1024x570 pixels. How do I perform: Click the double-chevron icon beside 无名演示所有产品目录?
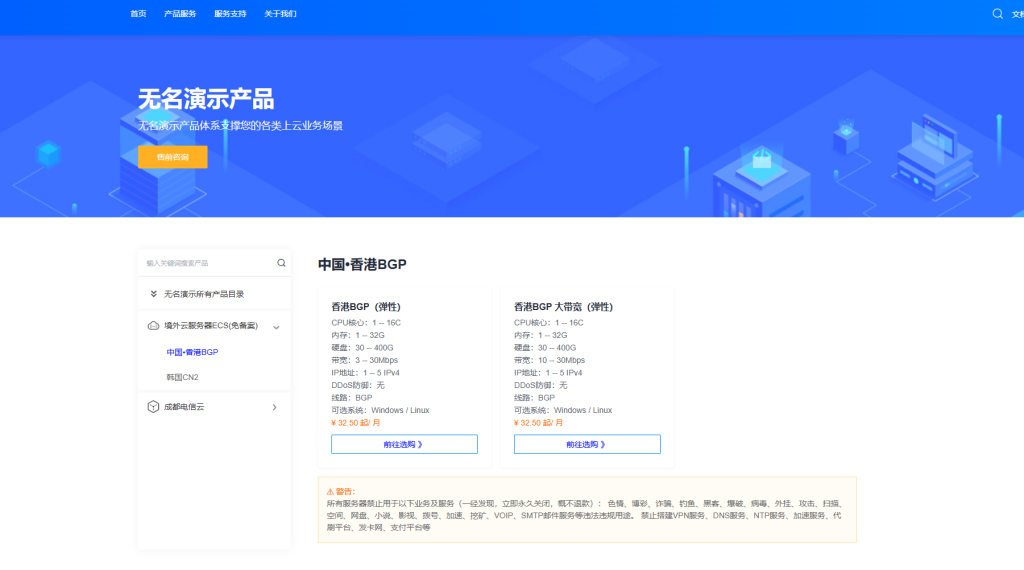[153, 294]
